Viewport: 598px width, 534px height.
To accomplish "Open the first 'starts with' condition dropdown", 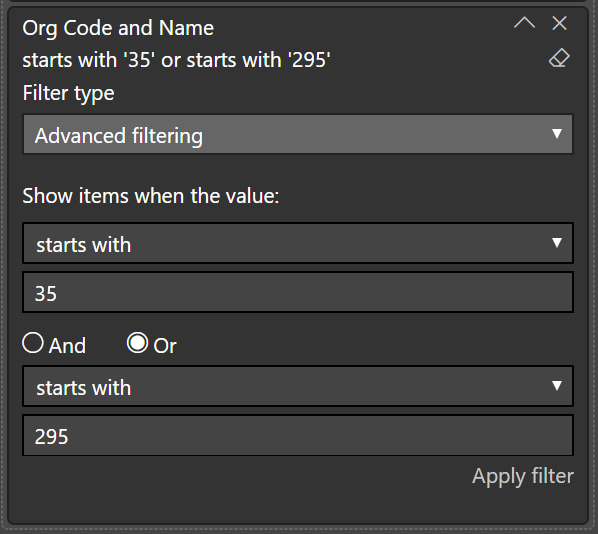I will pyautogui.click(x=298, y=243).
